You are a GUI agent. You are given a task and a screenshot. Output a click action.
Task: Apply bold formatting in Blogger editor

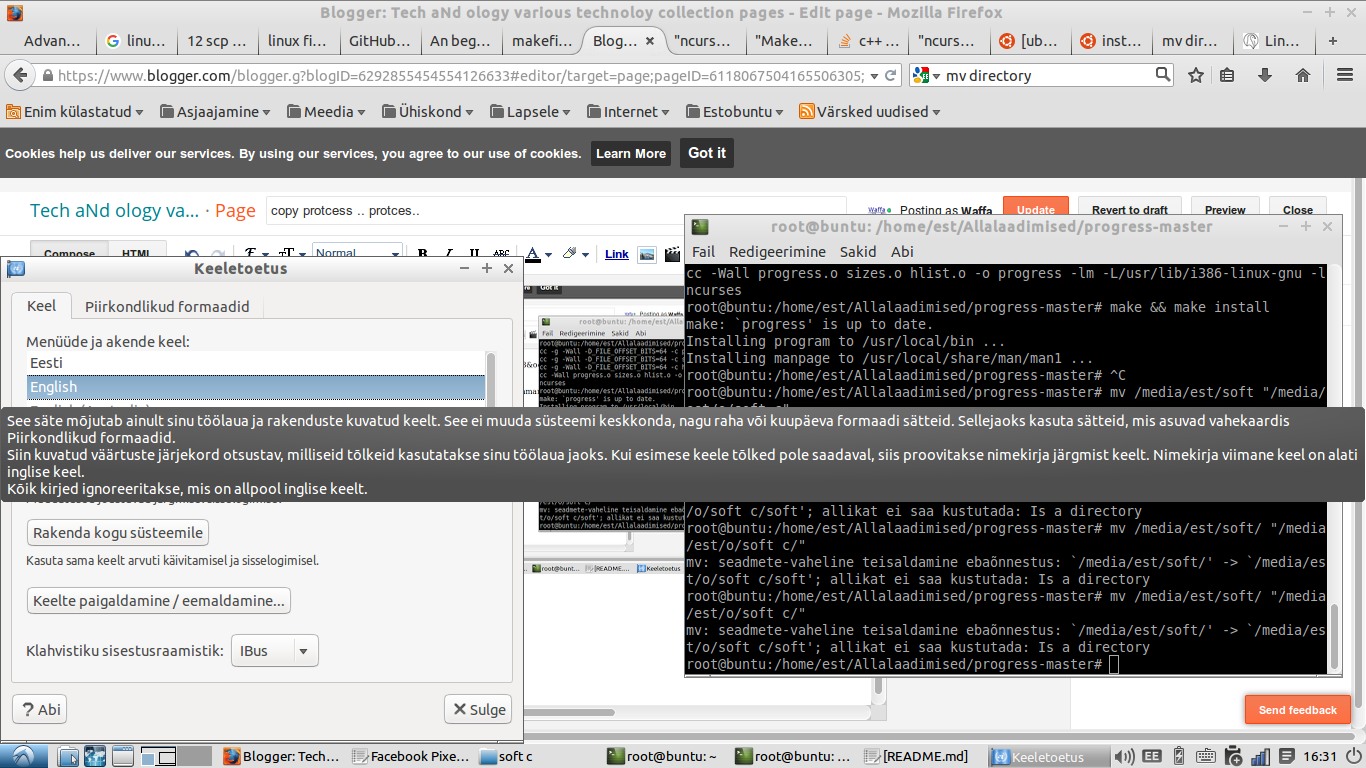pyautogui.click(x=423, y=254)
